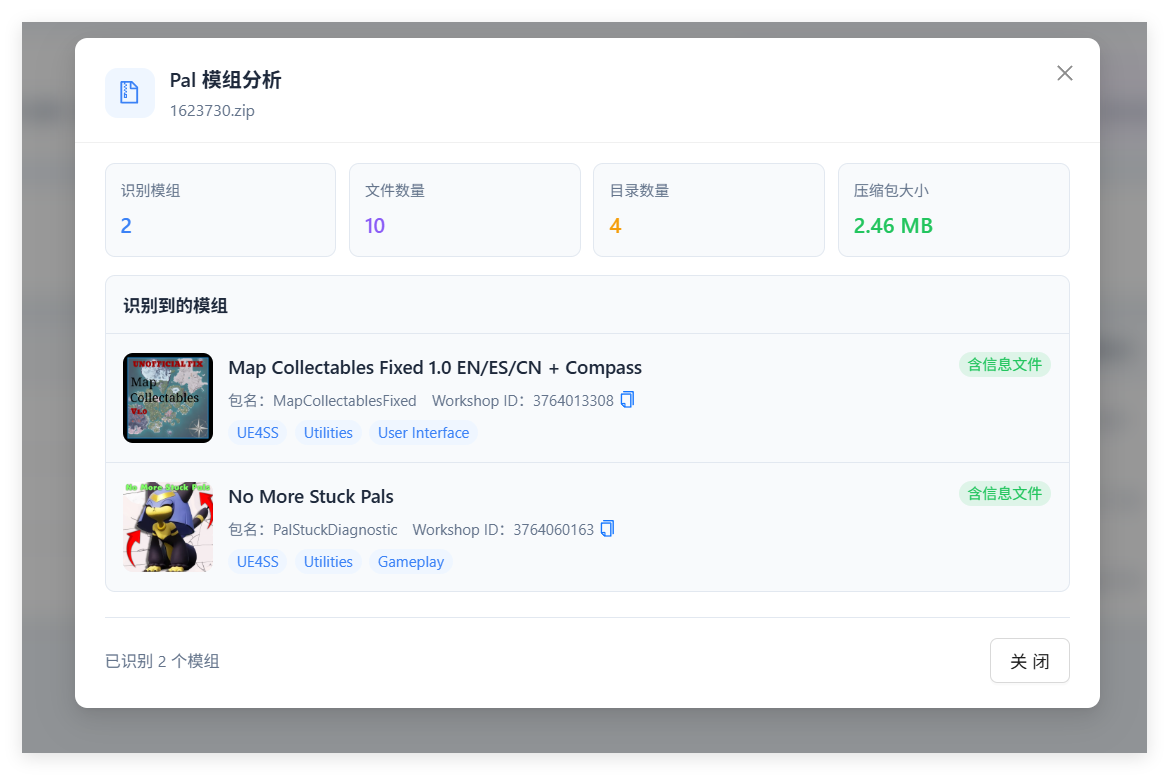The width and height of the screenshot is (1169, 775).
Task: Click 含信息文件 badge for Map Collectables Fixed
Action: [1004, 364]
